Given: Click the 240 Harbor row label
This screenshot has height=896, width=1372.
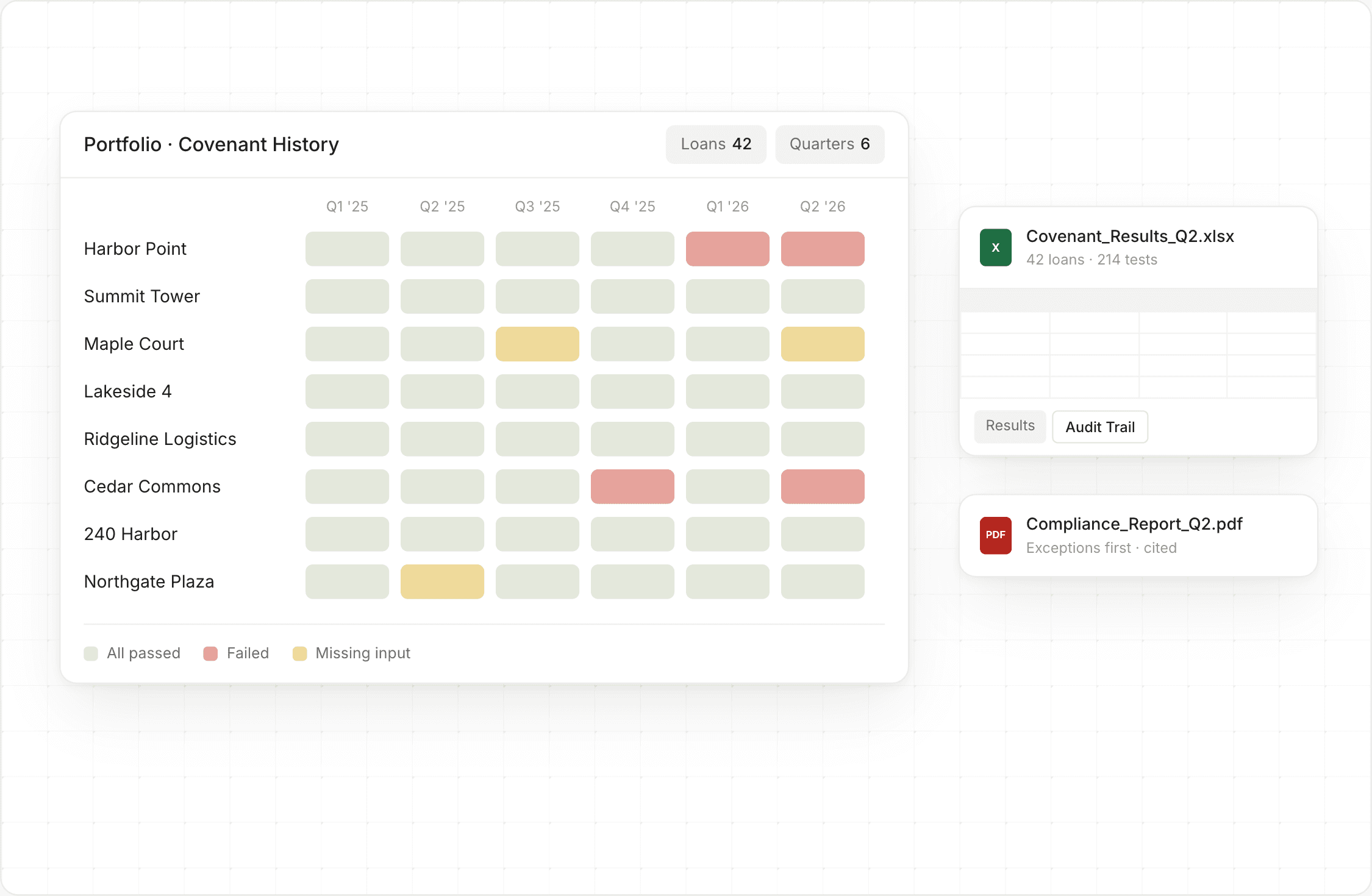Looking at the screenshot, I should pyautogui.click(x=130, y=534).
